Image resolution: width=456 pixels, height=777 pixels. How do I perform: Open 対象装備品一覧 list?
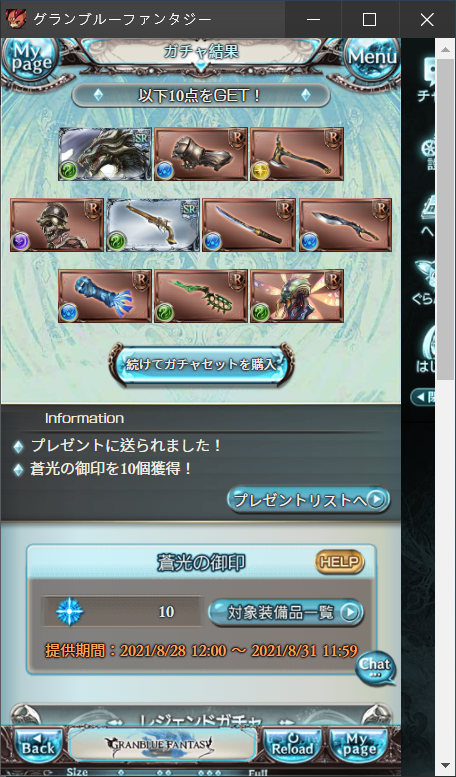tap(286, 612)
